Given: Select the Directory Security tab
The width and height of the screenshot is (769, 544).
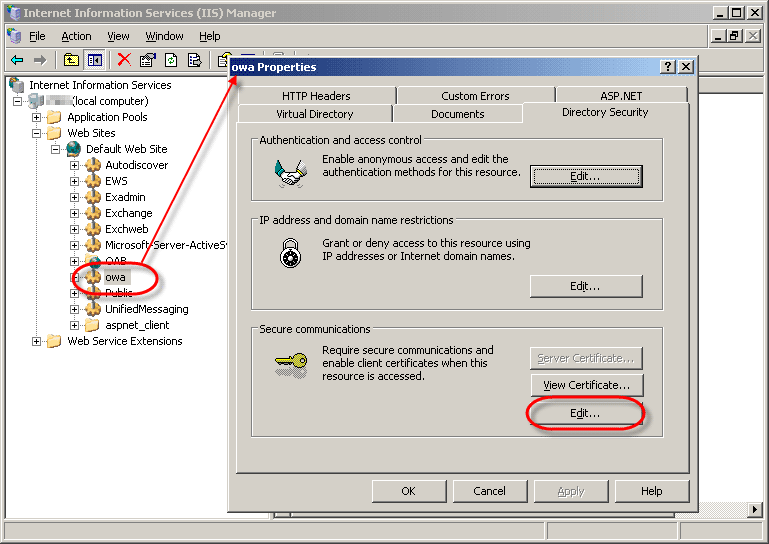Looking at the screenshot, I should (605, 112).
